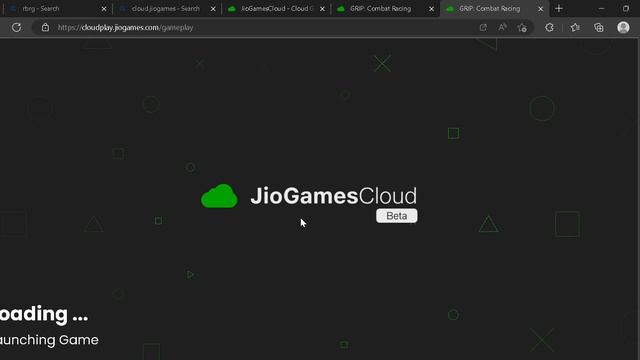
Task: Close the active GRIP: Combat Racing tab
Action: pos(540,9)
